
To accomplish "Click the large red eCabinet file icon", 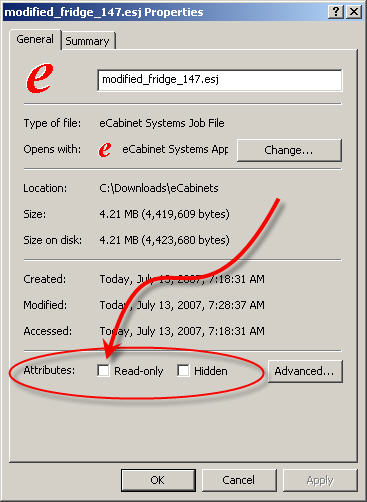I will (x=40, y=78).
